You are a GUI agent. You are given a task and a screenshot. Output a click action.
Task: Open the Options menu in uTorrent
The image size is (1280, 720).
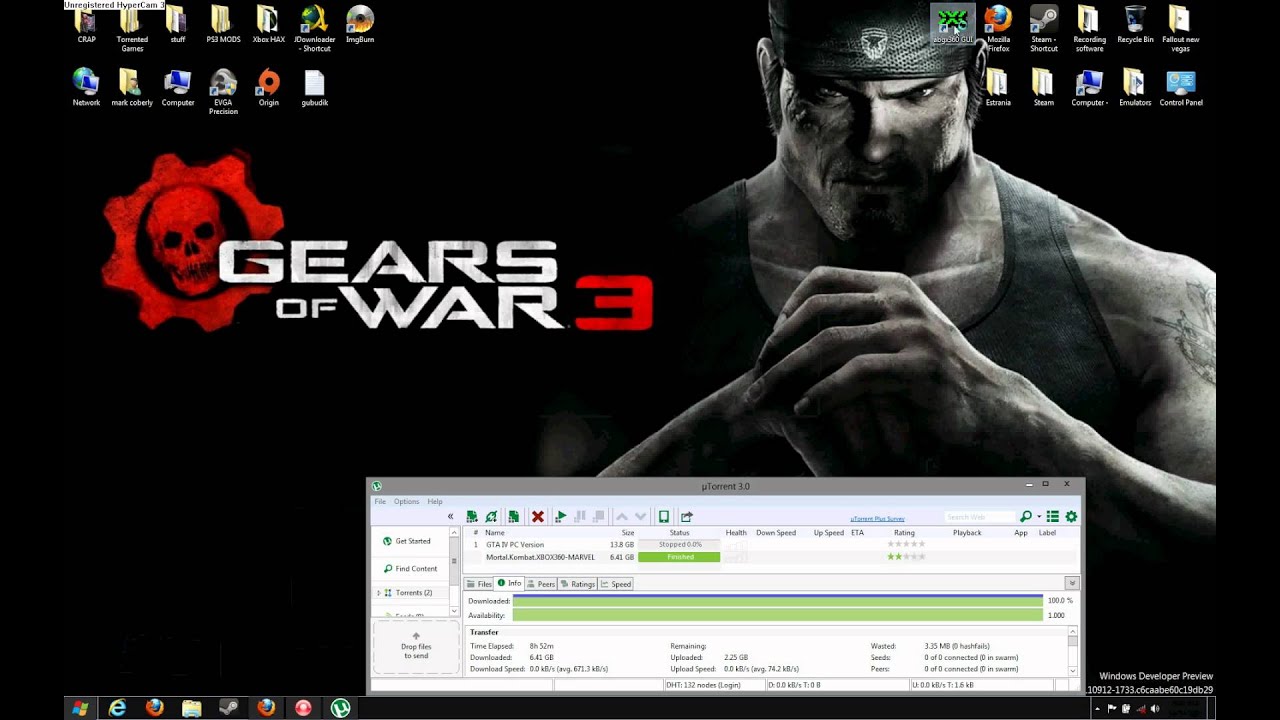pos(406,502)
